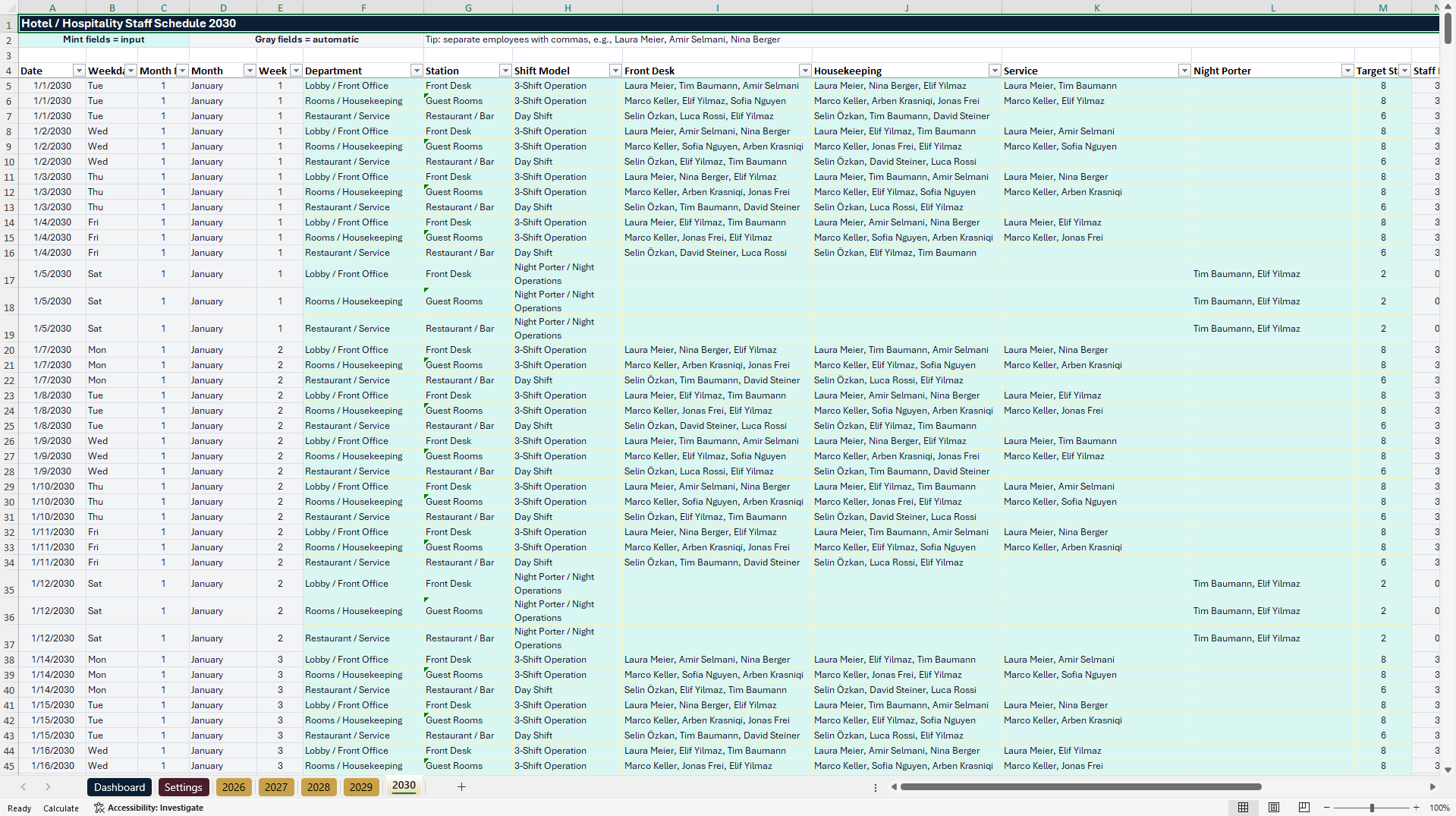
Task: Open the Service column filter dropdown
Action: coord(1184,71)
